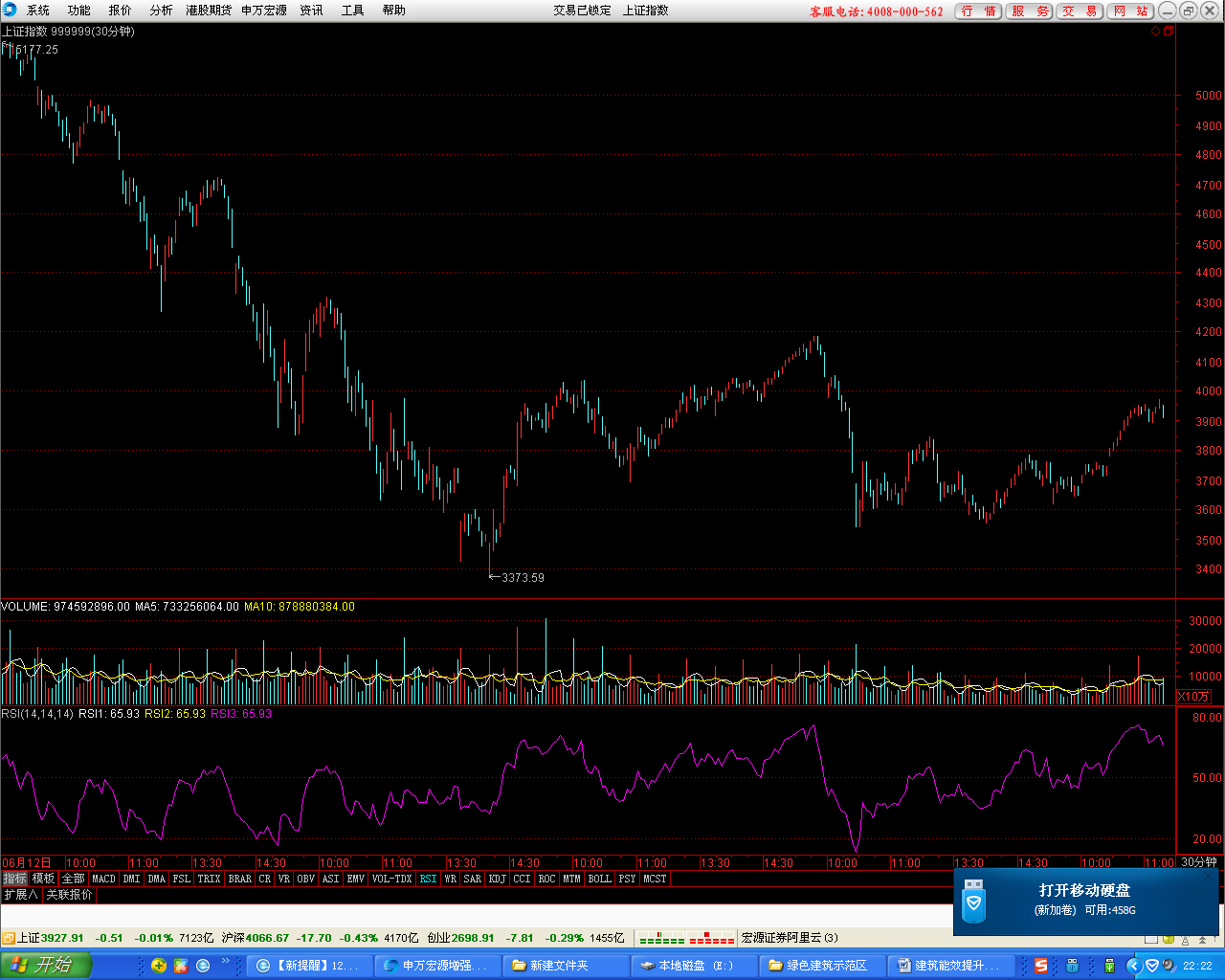Viewport: 1225px width, 980px height.
Task: Click the red window-restore icon above the chart
Action: [x=1168, y=32]
